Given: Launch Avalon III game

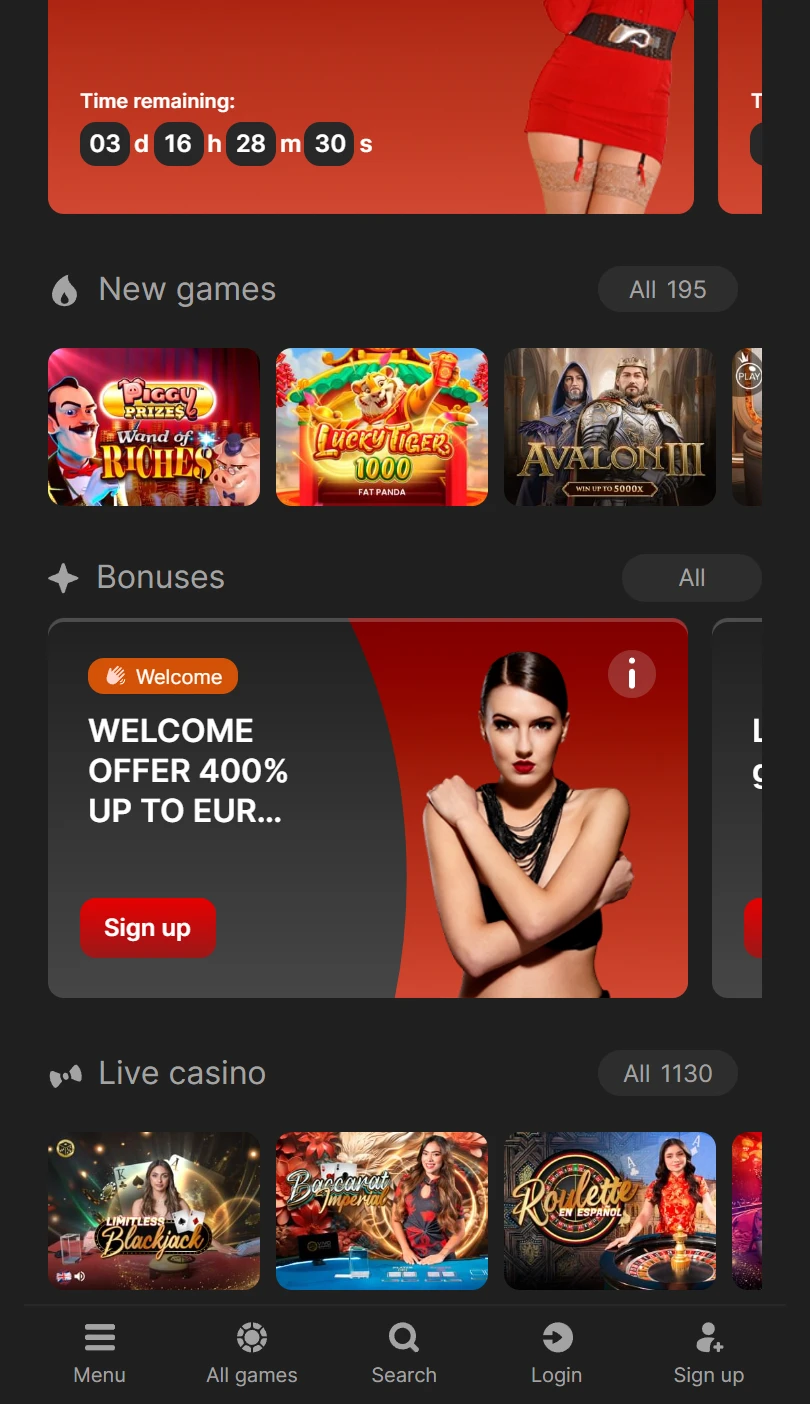Looking at the screenshot, I should [610, 427].
